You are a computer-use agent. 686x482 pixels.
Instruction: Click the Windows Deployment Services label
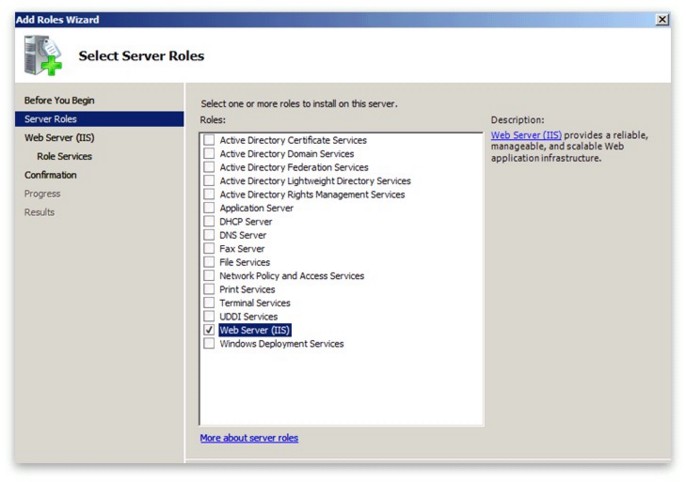pyautogui.click(x=281, y=344)
